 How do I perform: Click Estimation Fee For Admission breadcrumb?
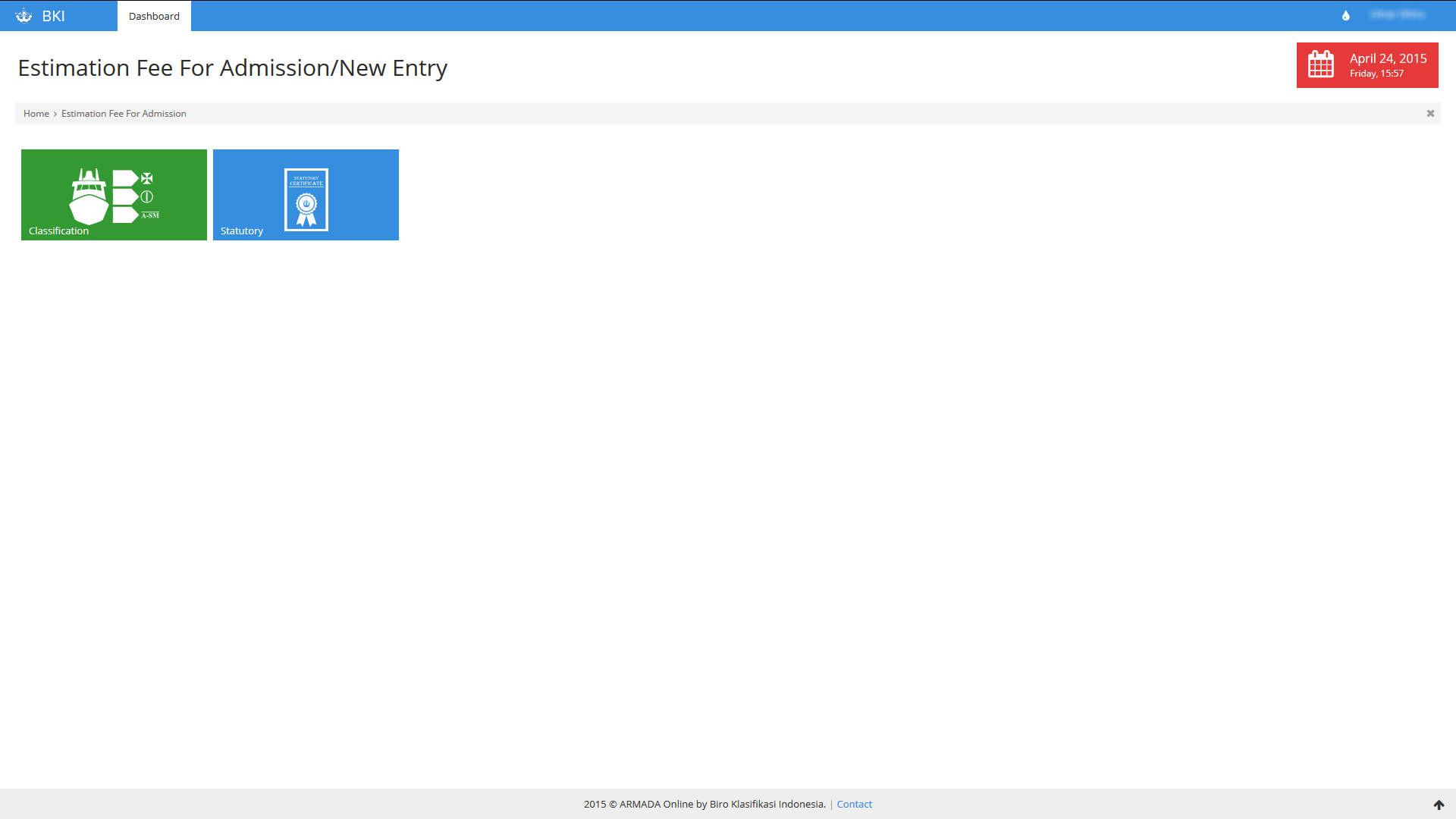click(x=124, y=114)
